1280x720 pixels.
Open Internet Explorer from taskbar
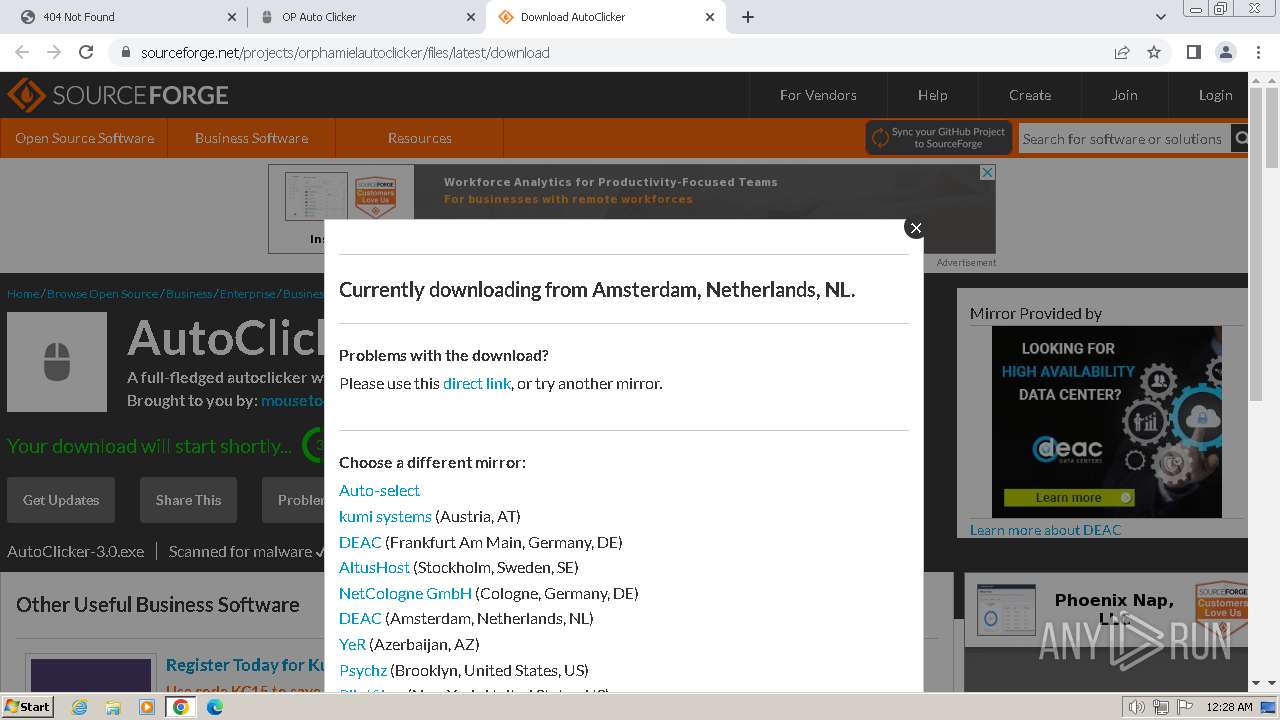pyautogui.click(x=79, y=707)
